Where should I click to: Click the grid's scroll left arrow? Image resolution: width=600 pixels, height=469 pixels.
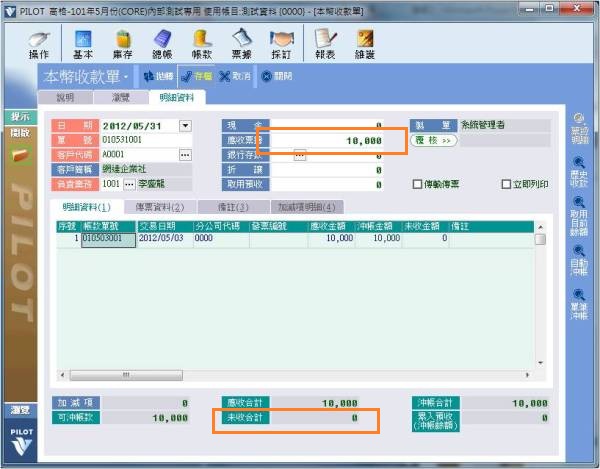click(62, 375)
